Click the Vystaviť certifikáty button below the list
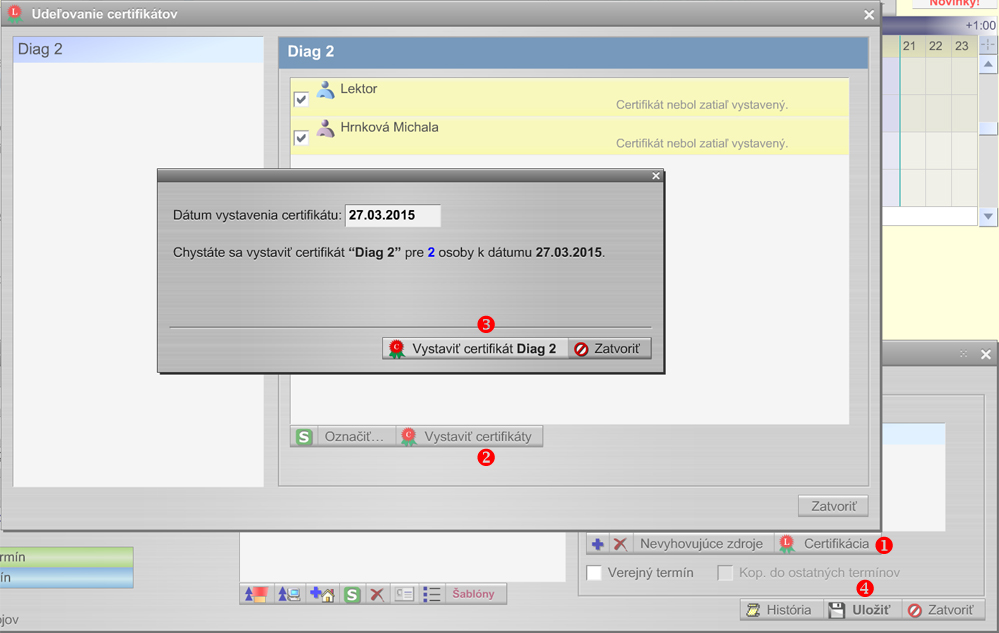Viewport: 999px width, 633px height. tap(470, 437)
